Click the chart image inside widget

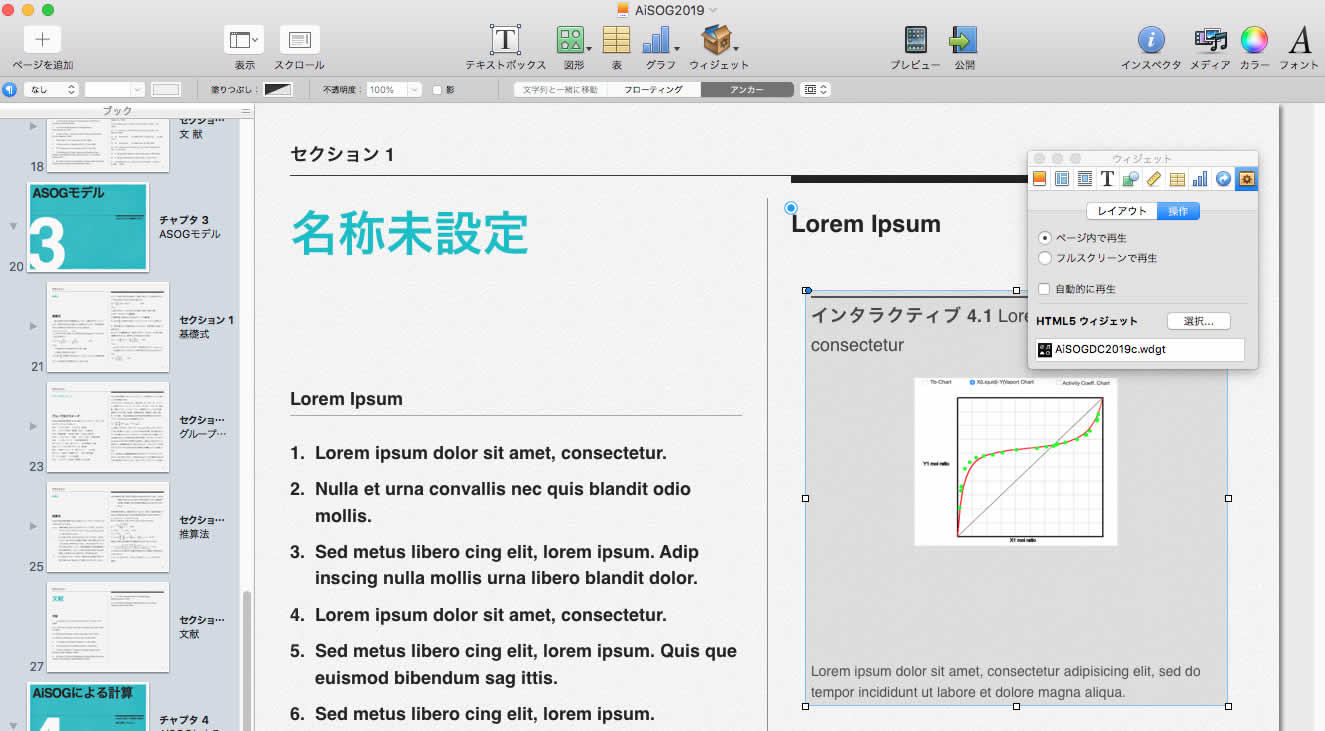pos(1015,461)
